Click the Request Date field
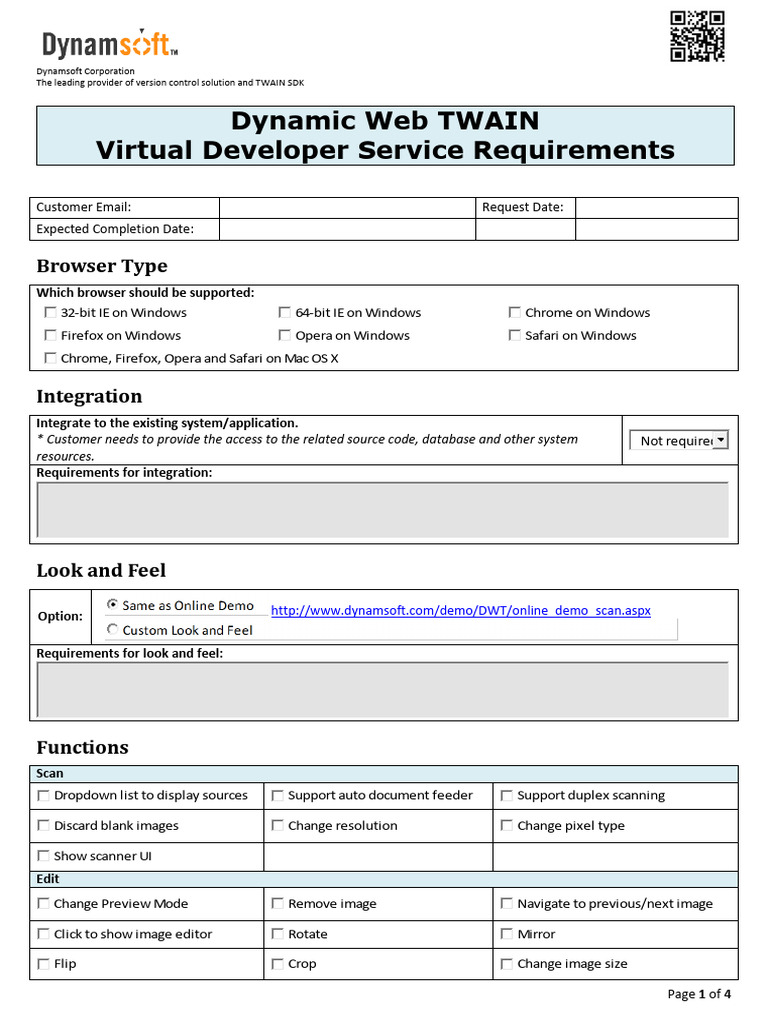768x1024 pixels. 656,208
